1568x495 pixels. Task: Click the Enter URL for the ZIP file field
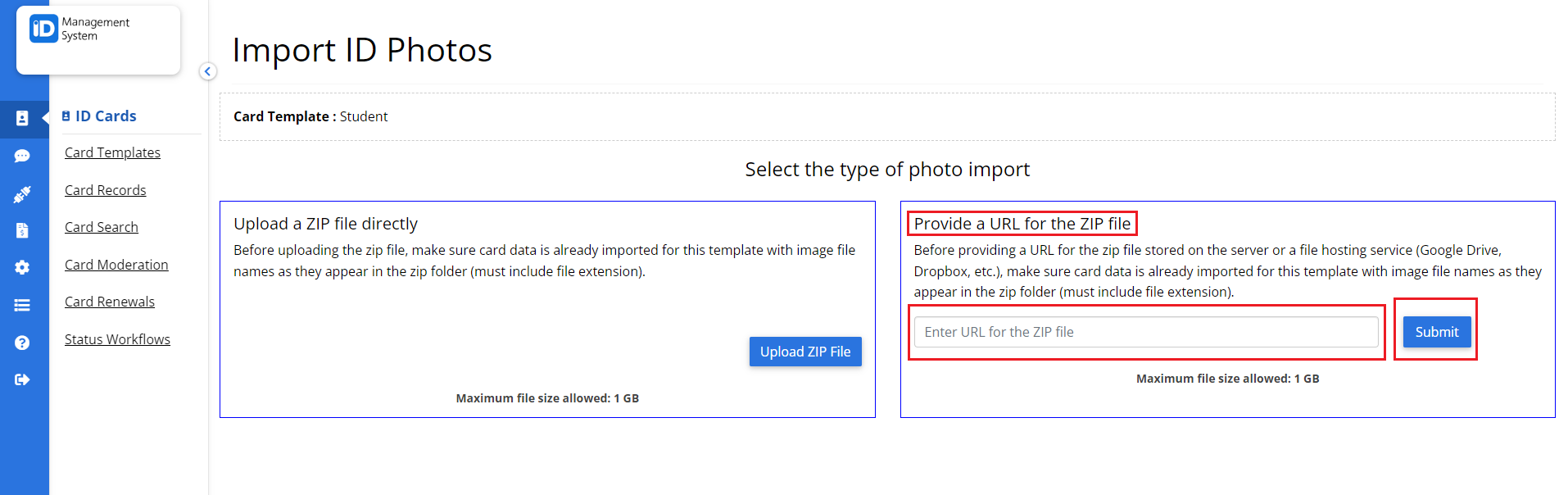(1146, 331)
